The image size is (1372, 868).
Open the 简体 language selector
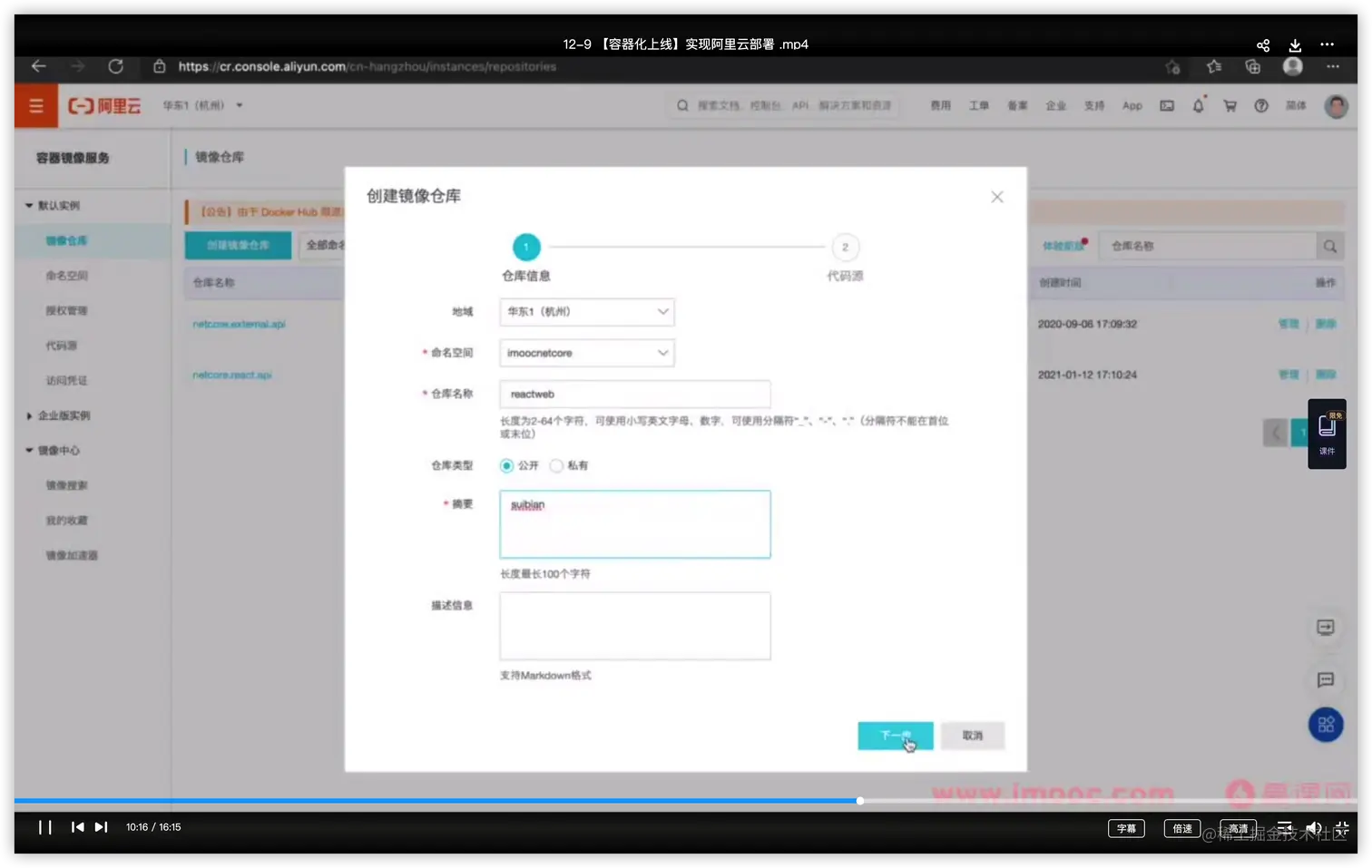coord(1296,106)
